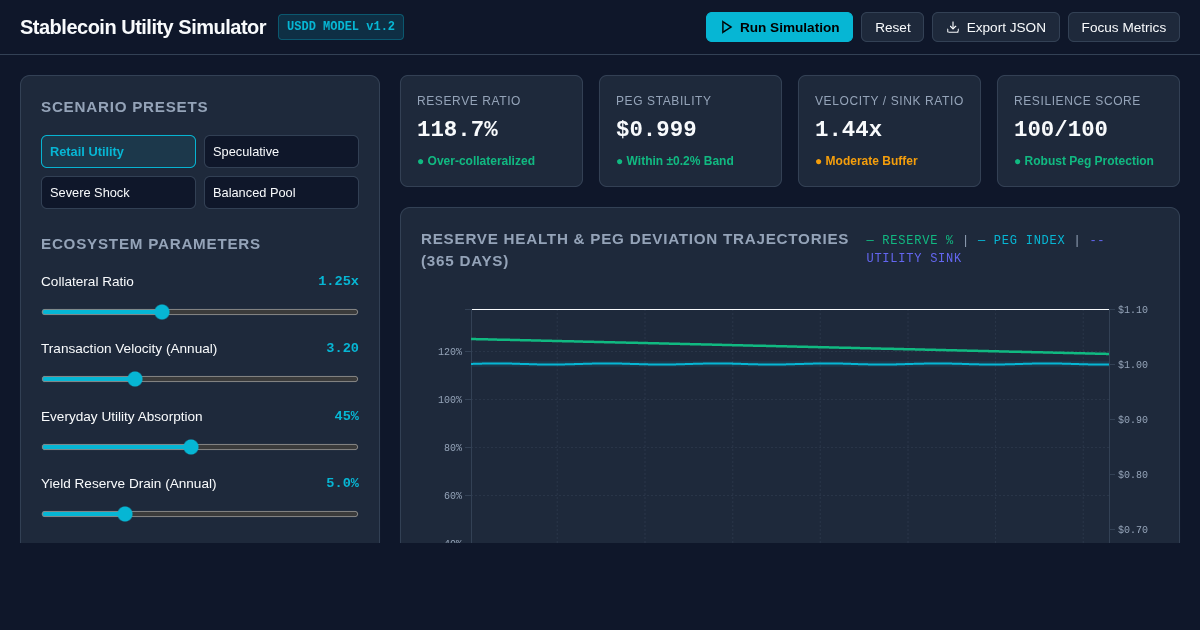Click the 45% absorption value
Image resolution: width=1200 pixels, height=630 pixels.
tap(346, 416)
